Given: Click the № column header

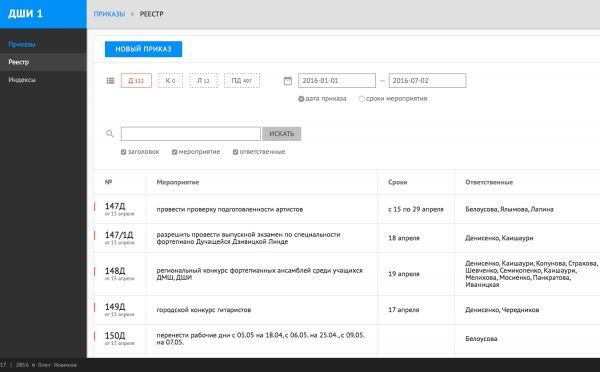Looking at the screenshot, I should [x=109, y=182].
